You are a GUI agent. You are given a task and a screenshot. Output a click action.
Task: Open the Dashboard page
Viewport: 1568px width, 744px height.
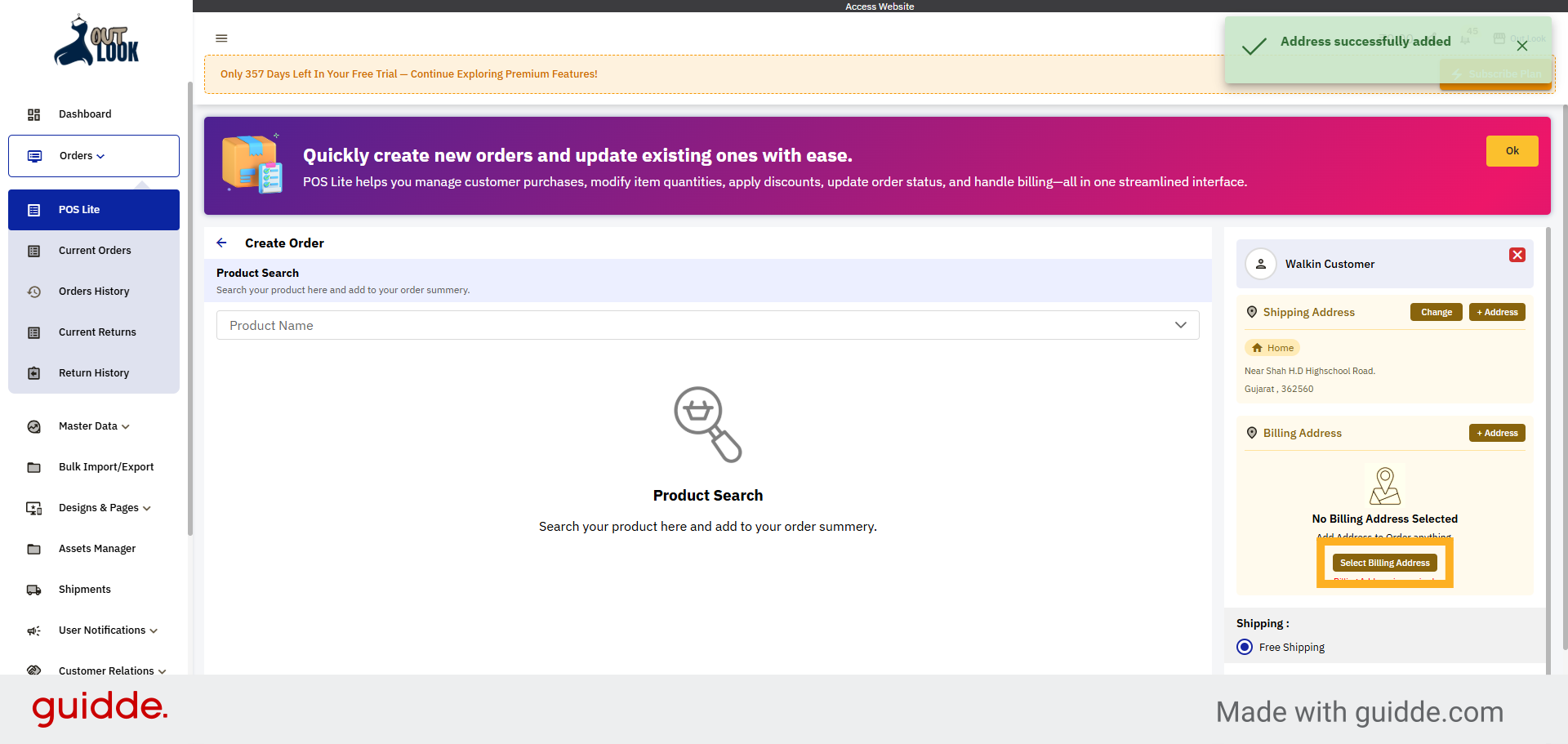[x=85, y=114]
